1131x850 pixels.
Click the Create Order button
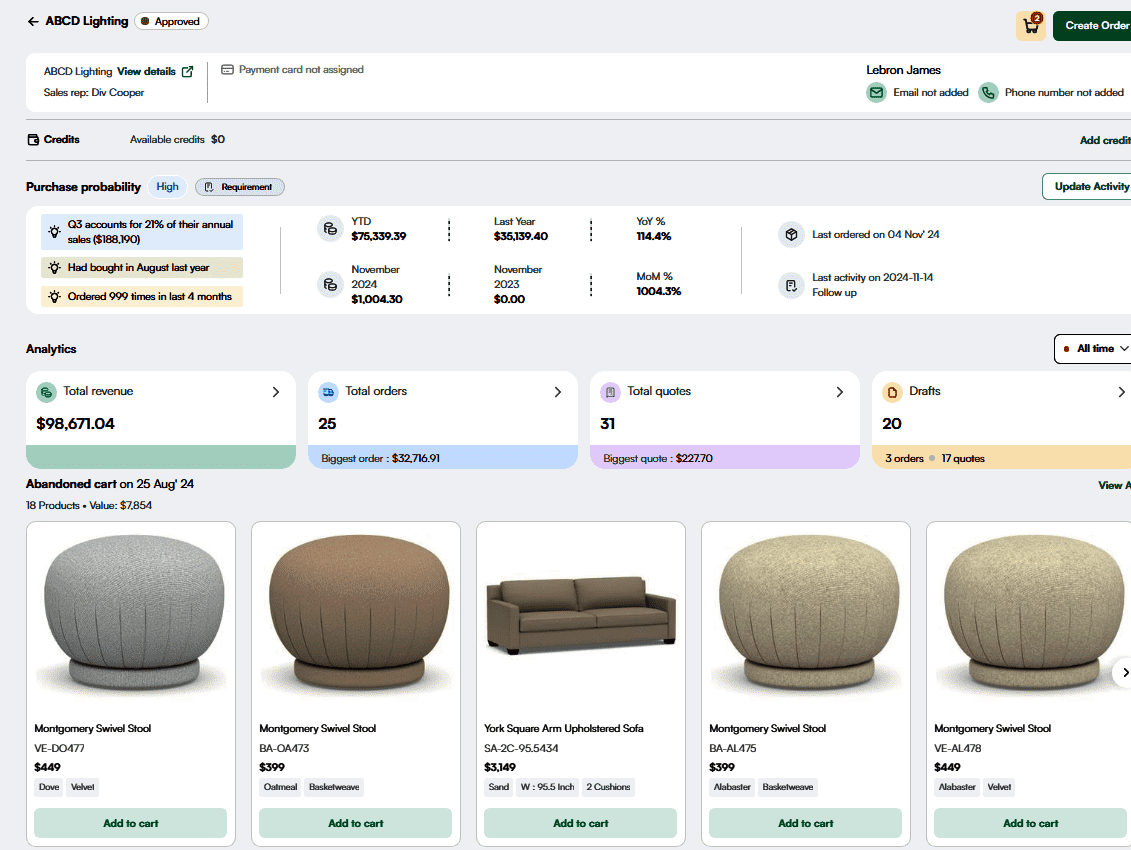tap(1095, 26)
